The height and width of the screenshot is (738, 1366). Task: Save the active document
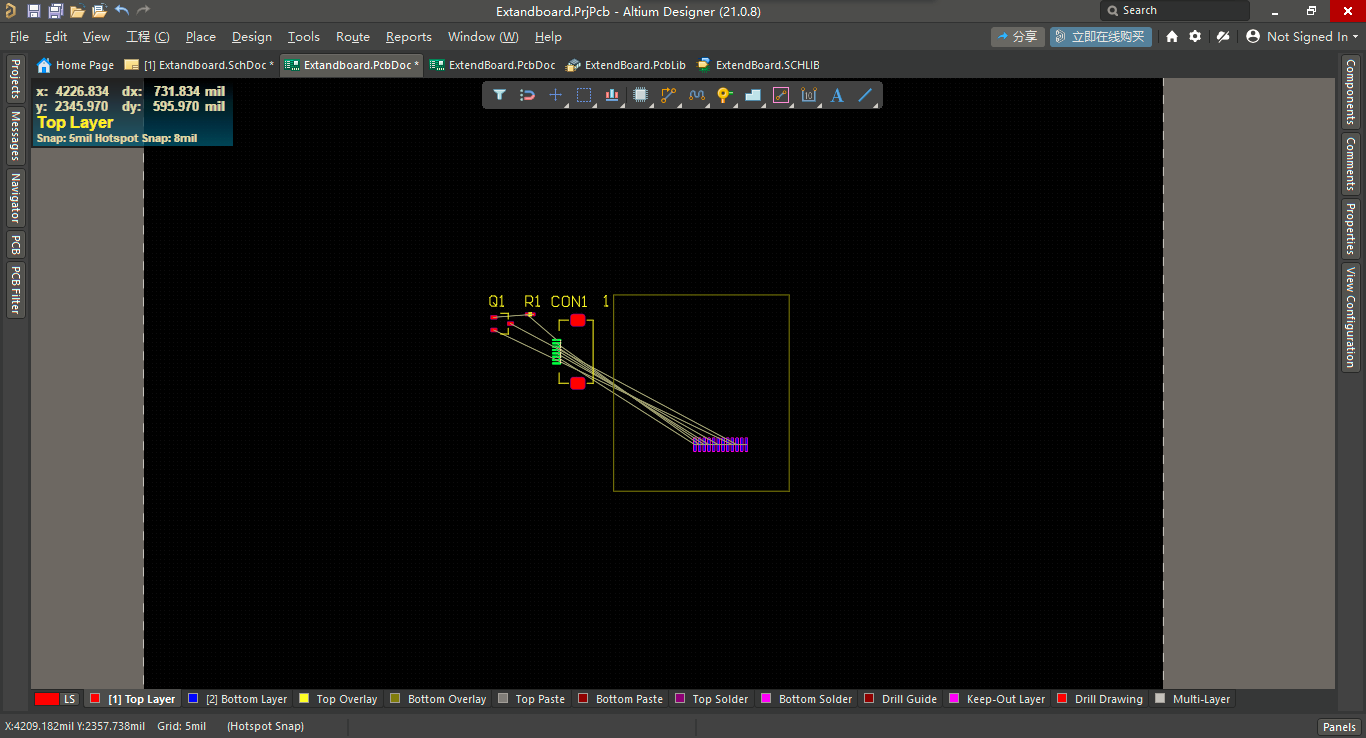(34, 11)
